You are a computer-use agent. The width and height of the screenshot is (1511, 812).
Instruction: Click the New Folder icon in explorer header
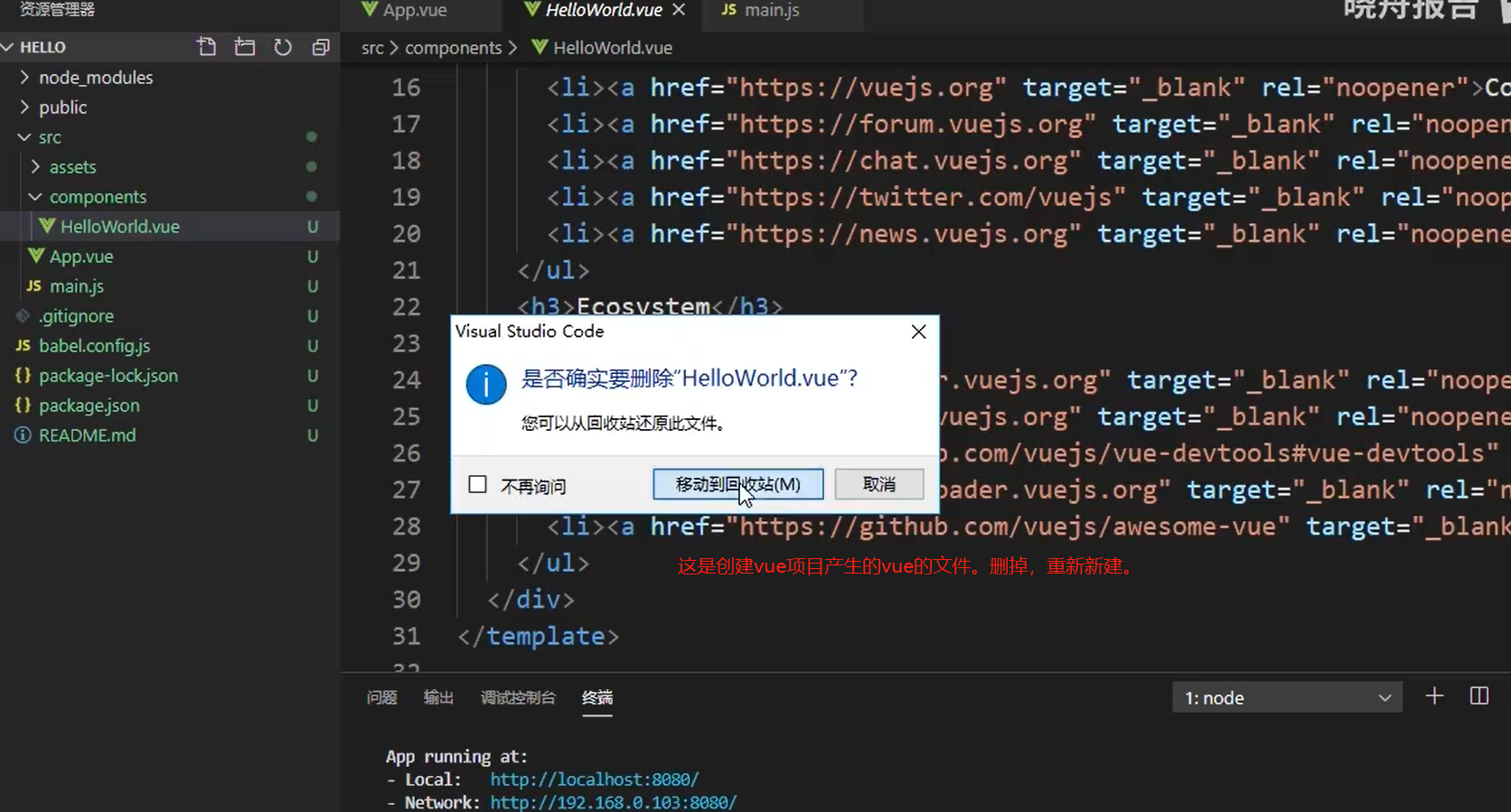coord(245,47)
